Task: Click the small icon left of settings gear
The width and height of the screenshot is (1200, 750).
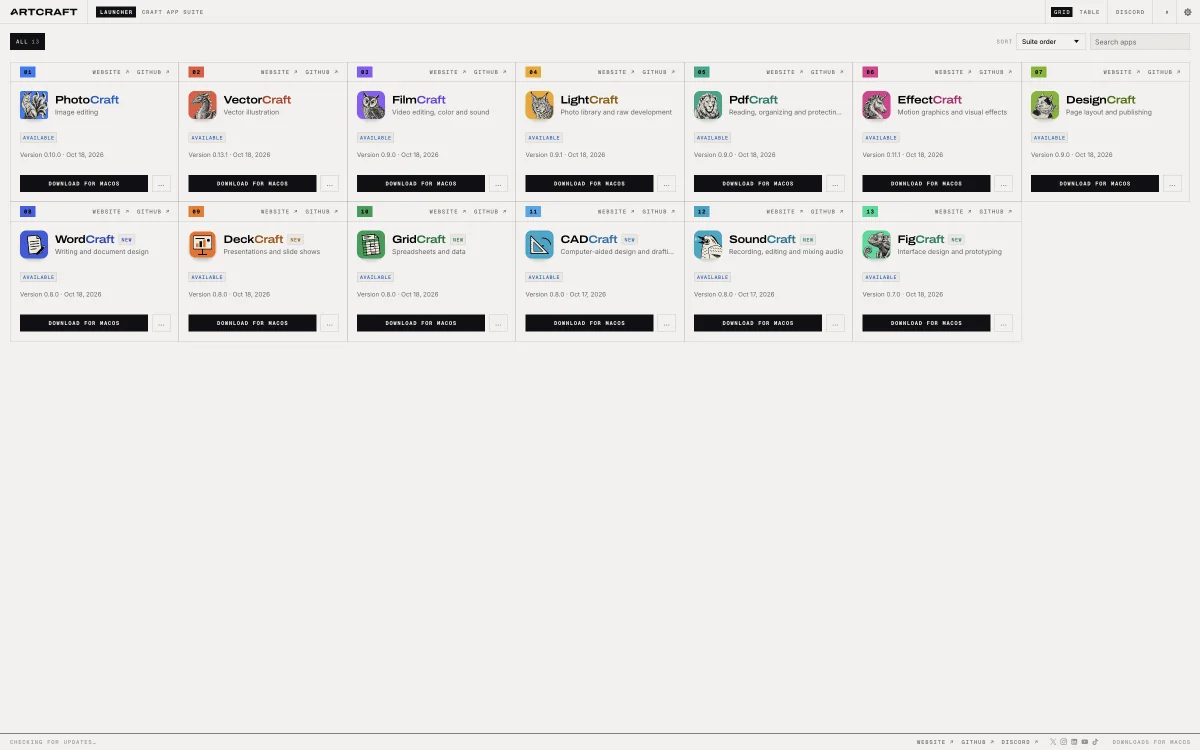Action: point(1166,12)
